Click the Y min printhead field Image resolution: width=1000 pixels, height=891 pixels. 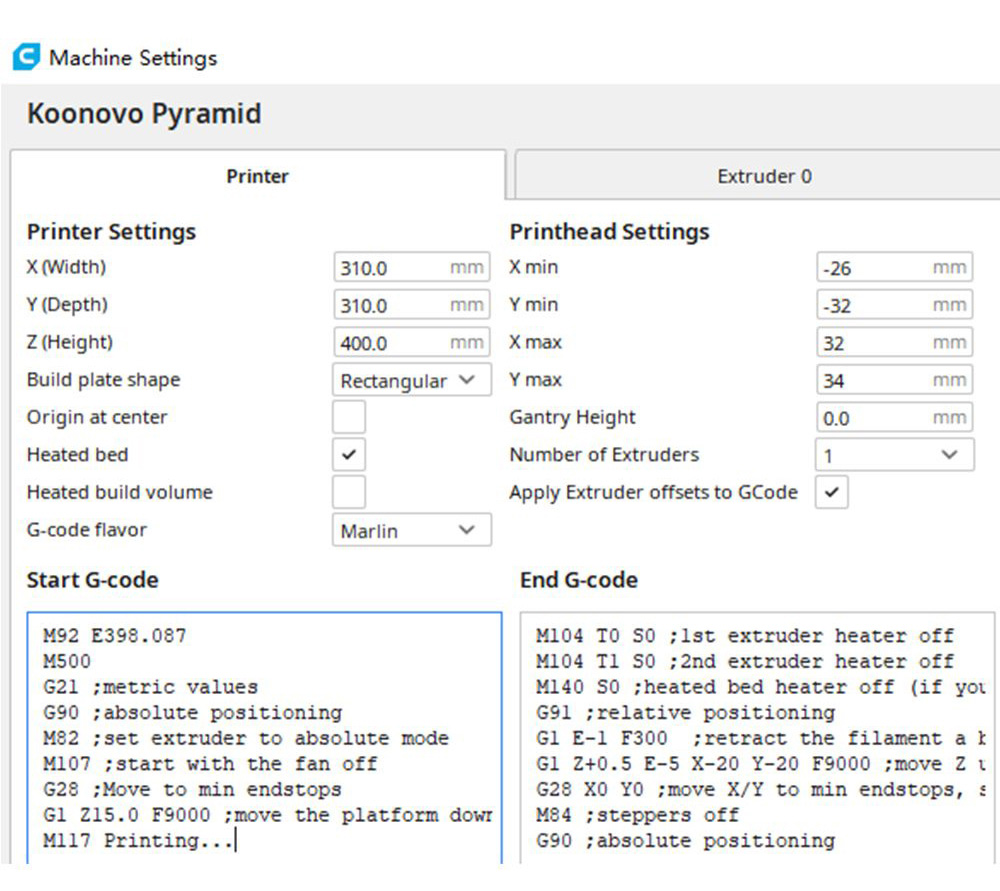(875, 305)
